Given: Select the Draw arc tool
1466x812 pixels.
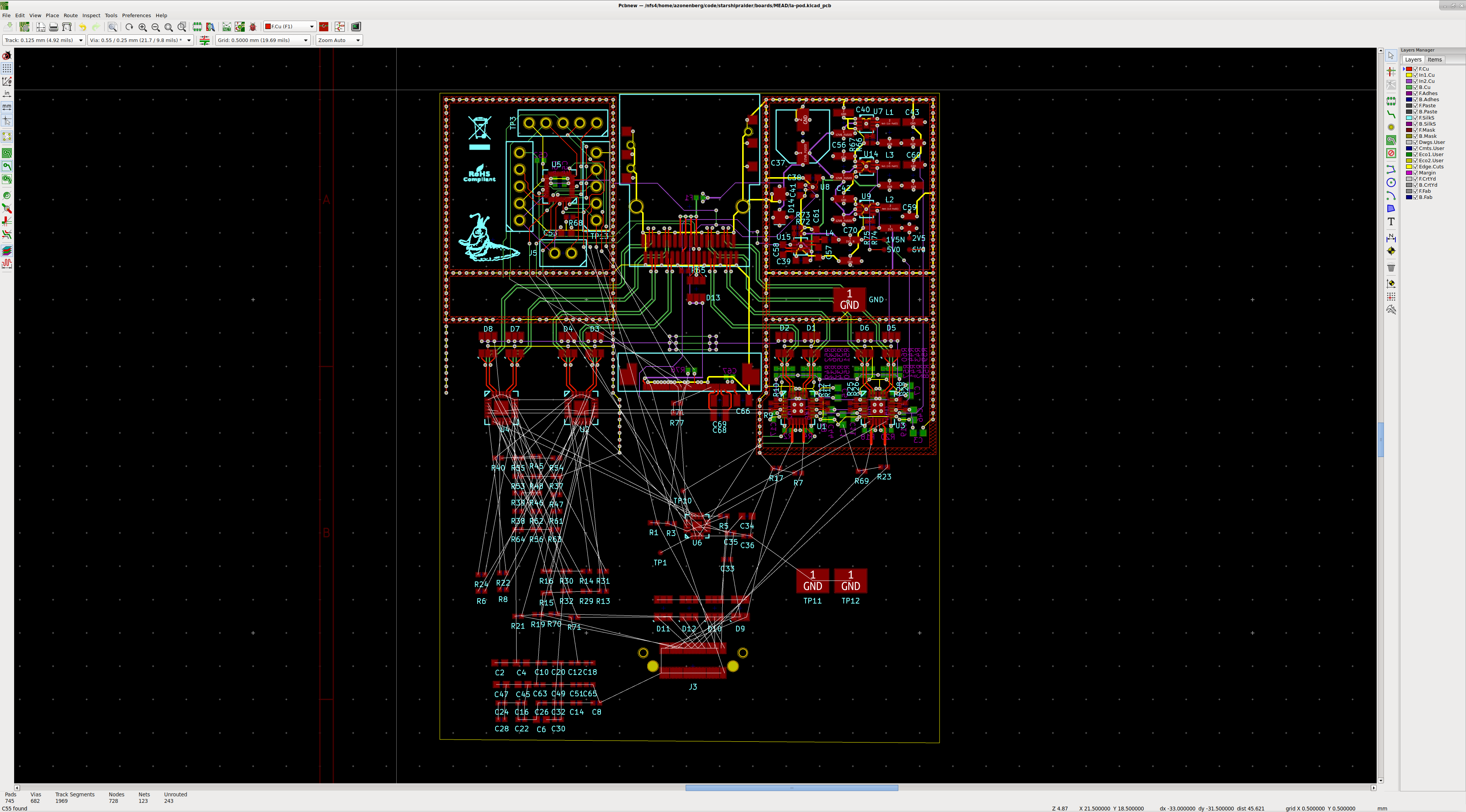Looking at the screenshot, I should point(1391,196).
